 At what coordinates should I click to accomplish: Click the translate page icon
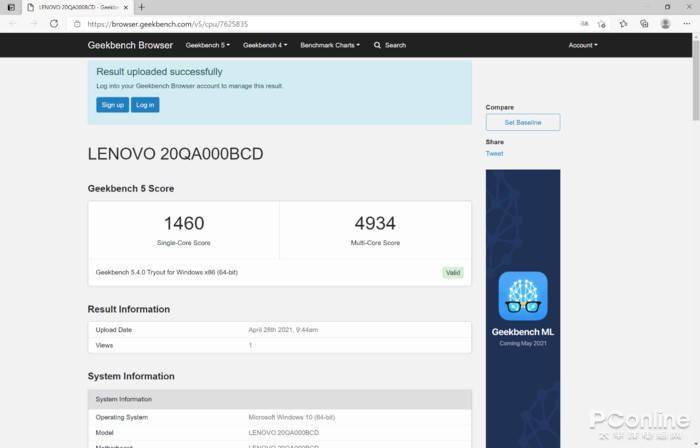[x=584, y=24]
